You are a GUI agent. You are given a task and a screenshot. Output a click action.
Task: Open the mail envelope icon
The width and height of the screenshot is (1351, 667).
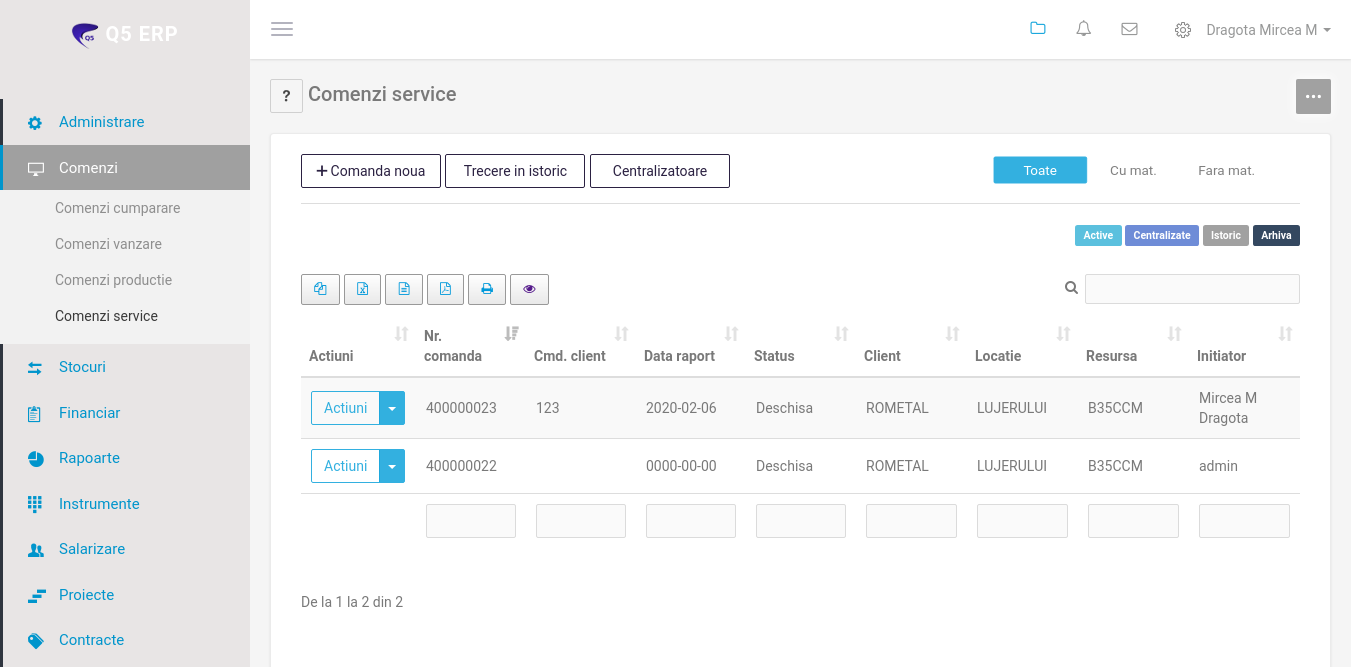(1129, 30)
